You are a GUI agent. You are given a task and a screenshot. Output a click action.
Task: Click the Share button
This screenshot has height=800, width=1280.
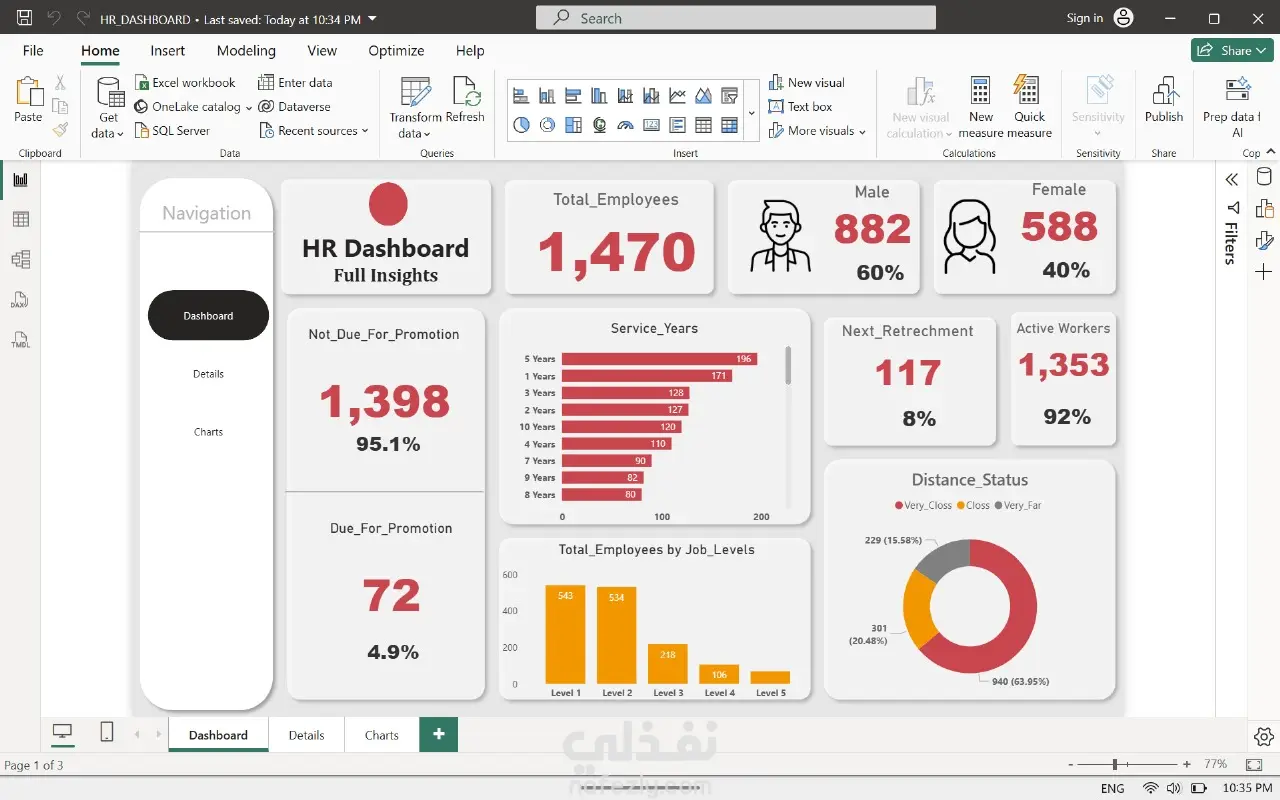(x=1232, y=51)
